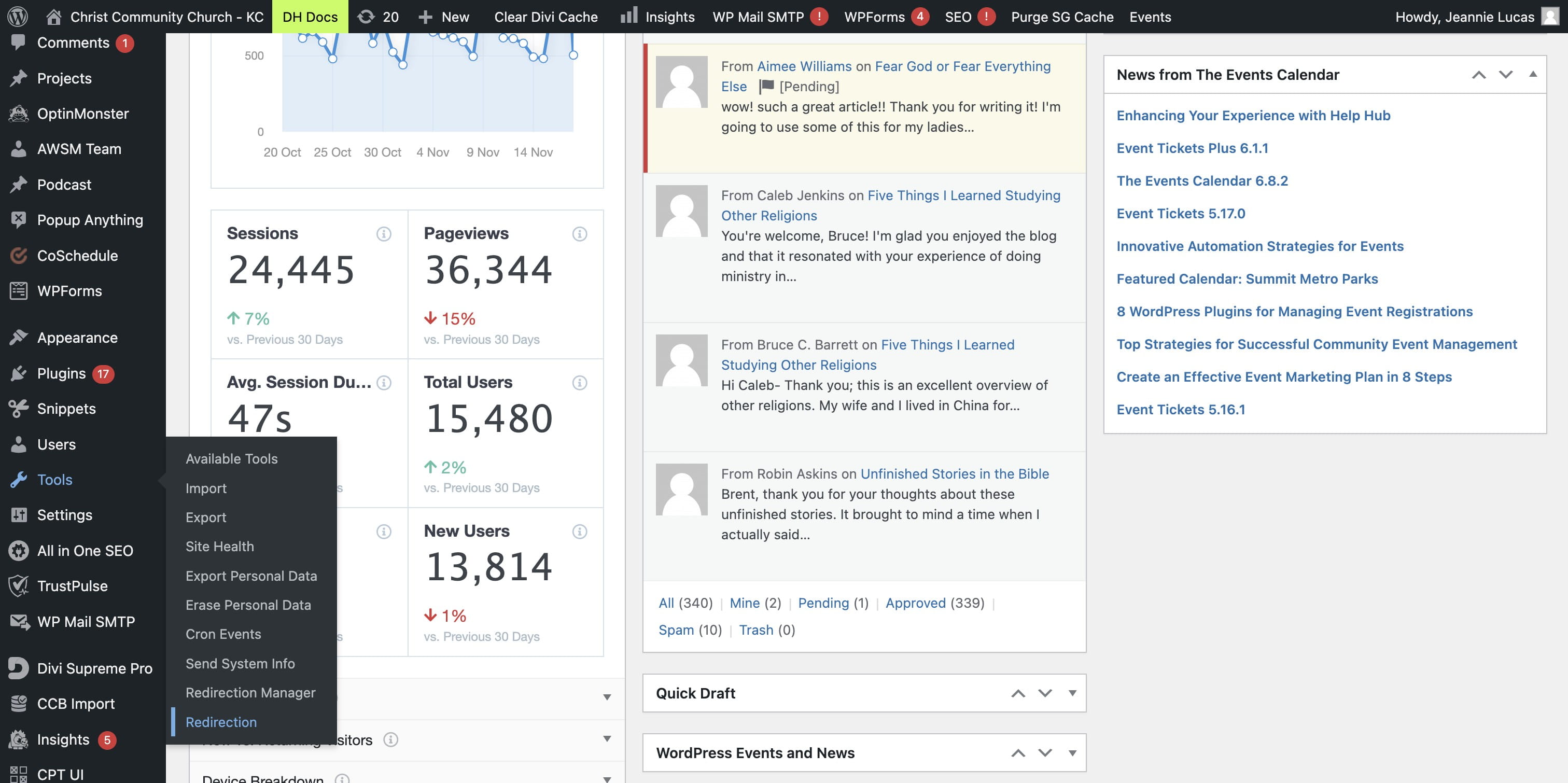Click the home icon for Christ Community Church

coord(53,17)
